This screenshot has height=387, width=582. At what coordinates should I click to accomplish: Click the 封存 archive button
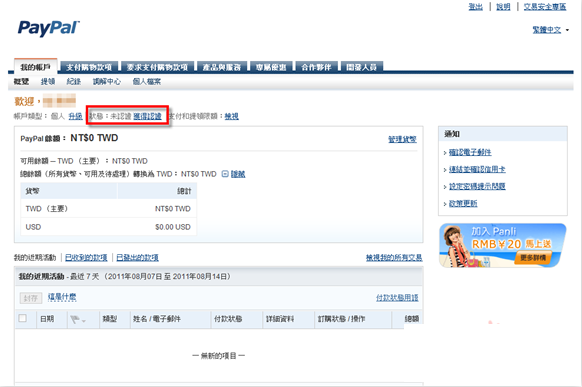[31, 298]
